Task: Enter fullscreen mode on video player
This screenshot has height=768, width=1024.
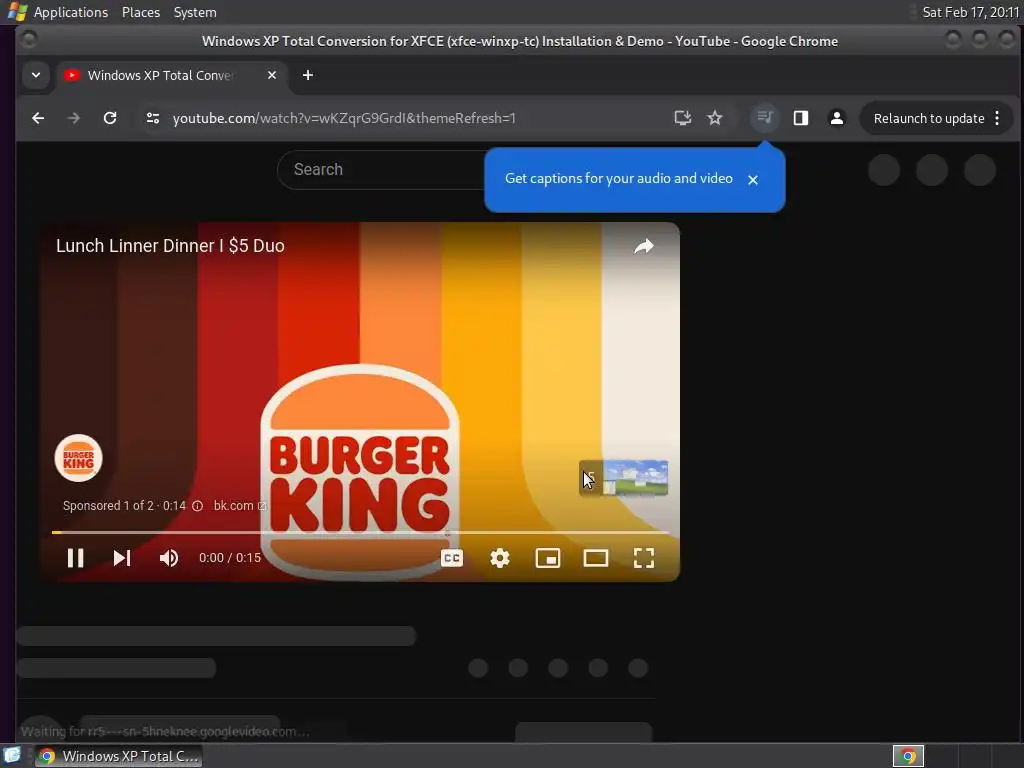Action: point(643,558)
